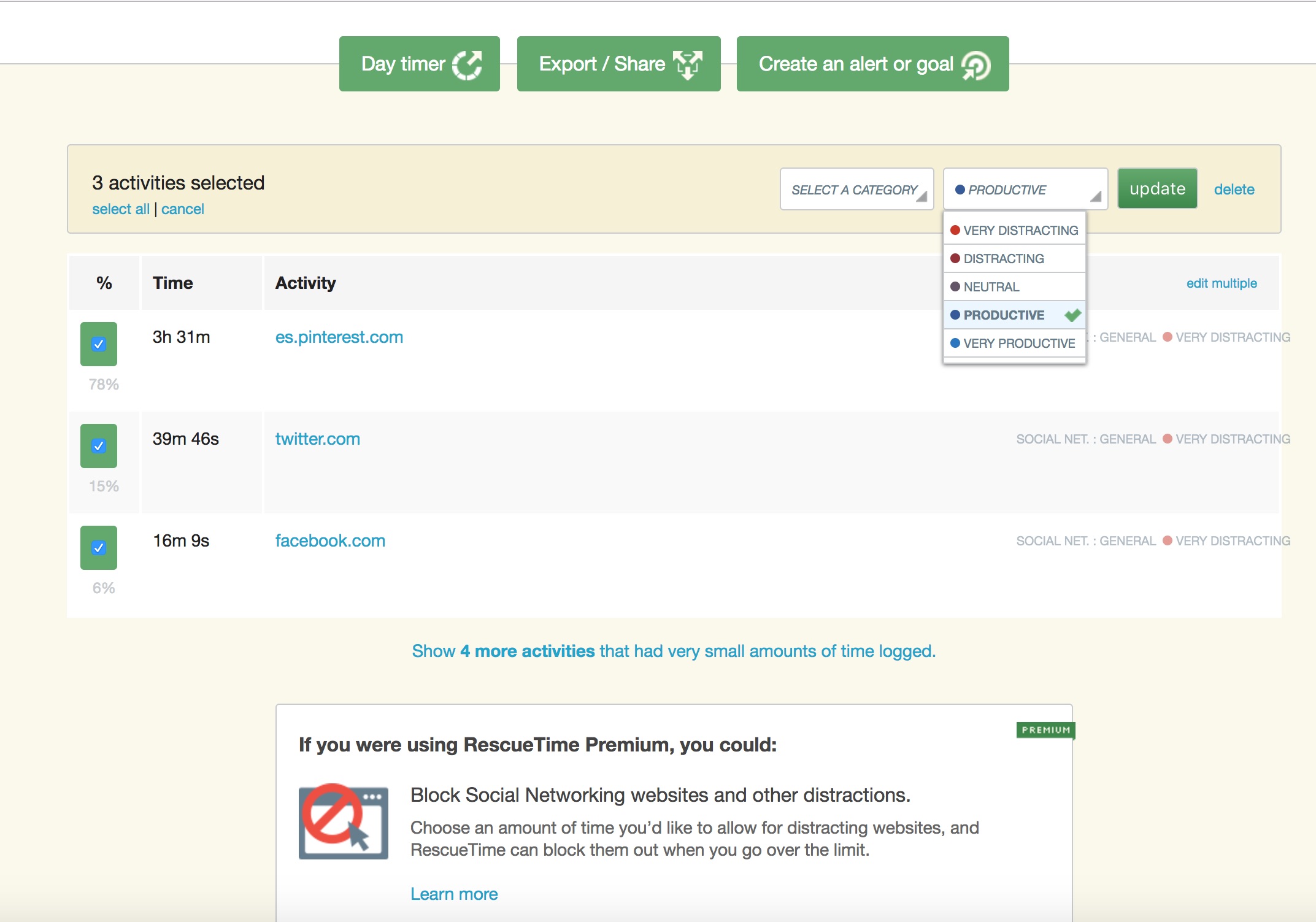Open the SELECT A CATEGORY dropdown
This screenshot has height=922, width=1316.
tap(856, 190)
